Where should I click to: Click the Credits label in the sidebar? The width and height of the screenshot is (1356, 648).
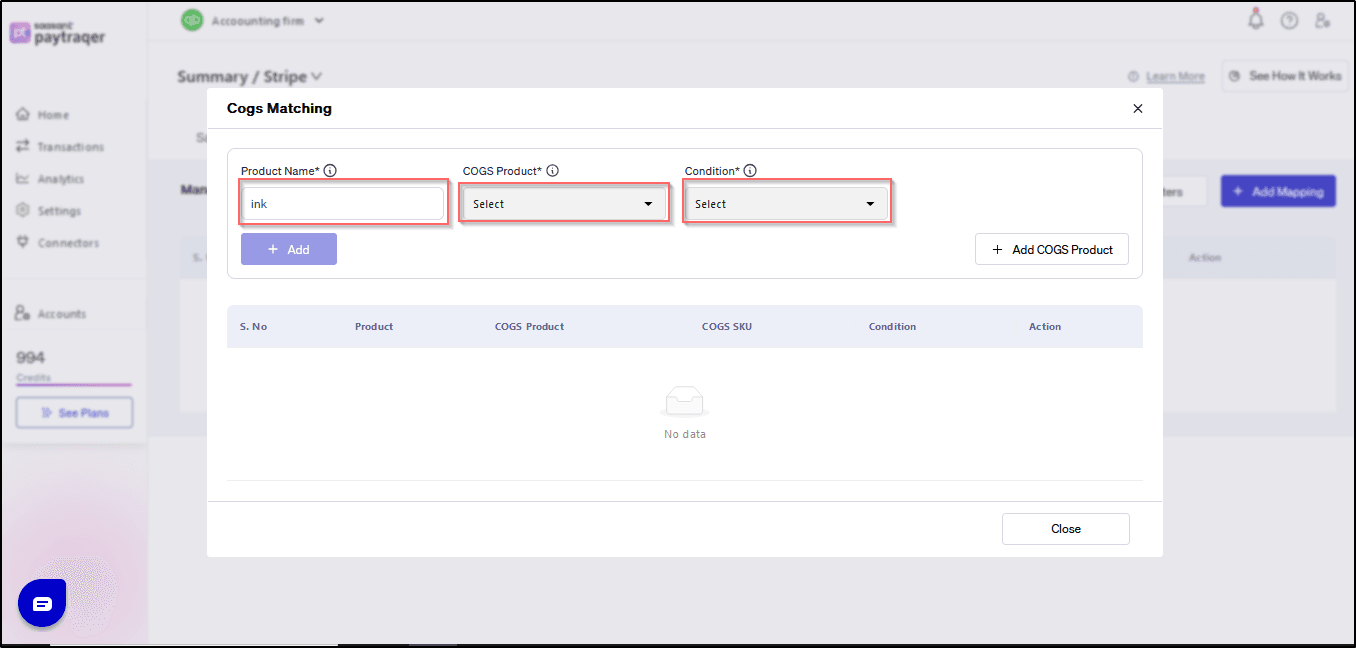tap(33, 378)
